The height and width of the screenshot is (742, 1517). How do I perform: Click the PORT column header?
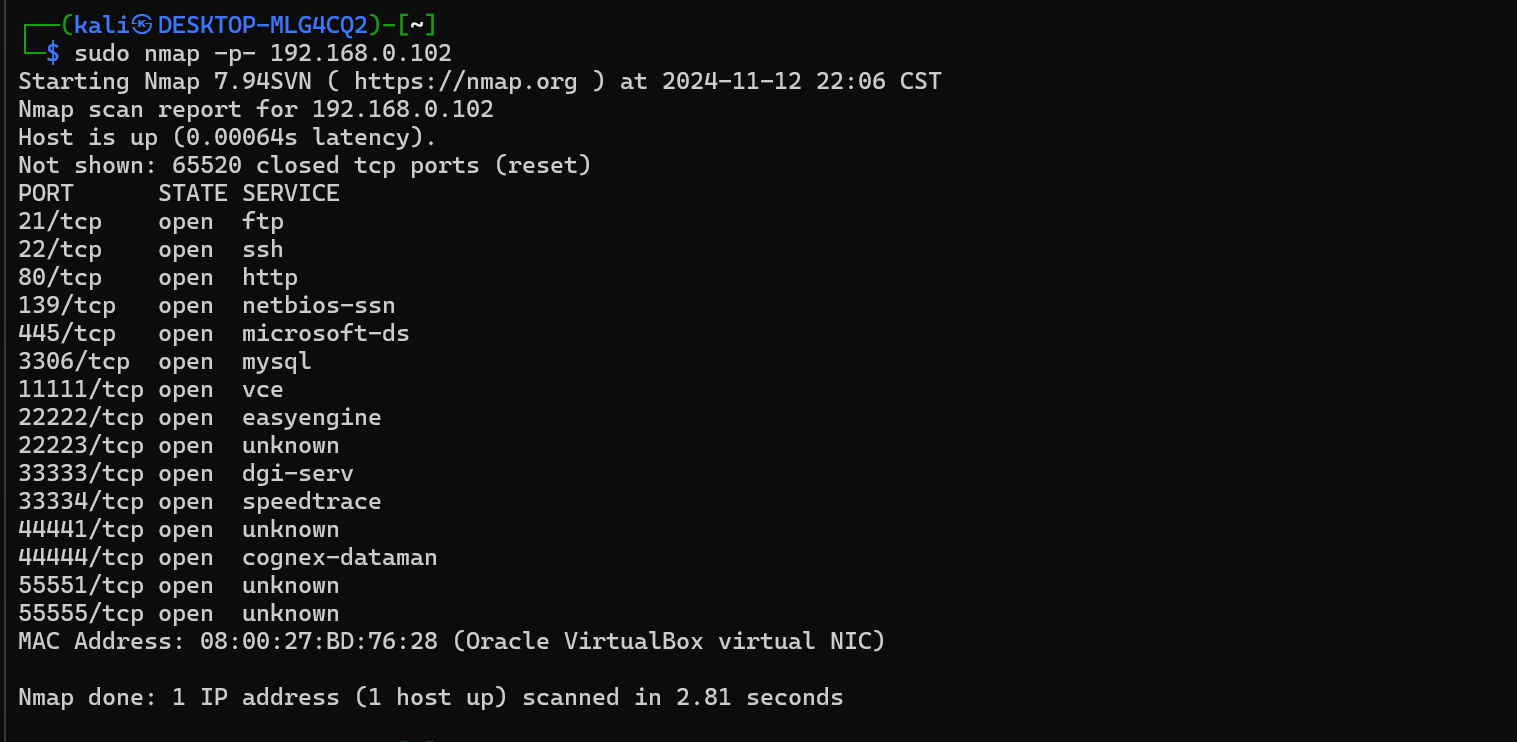(x=46, y=193)
